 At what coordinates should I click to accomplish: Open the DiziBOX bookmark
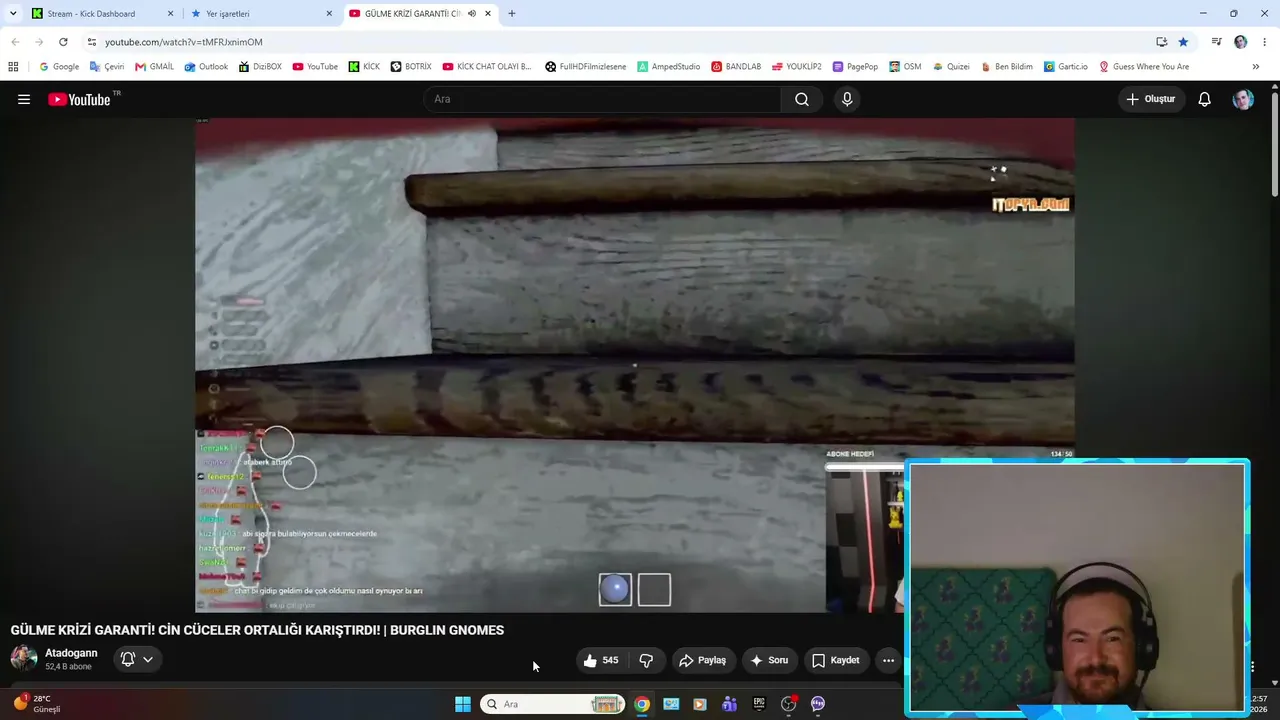pyautogui.click(x=260, y=67)
